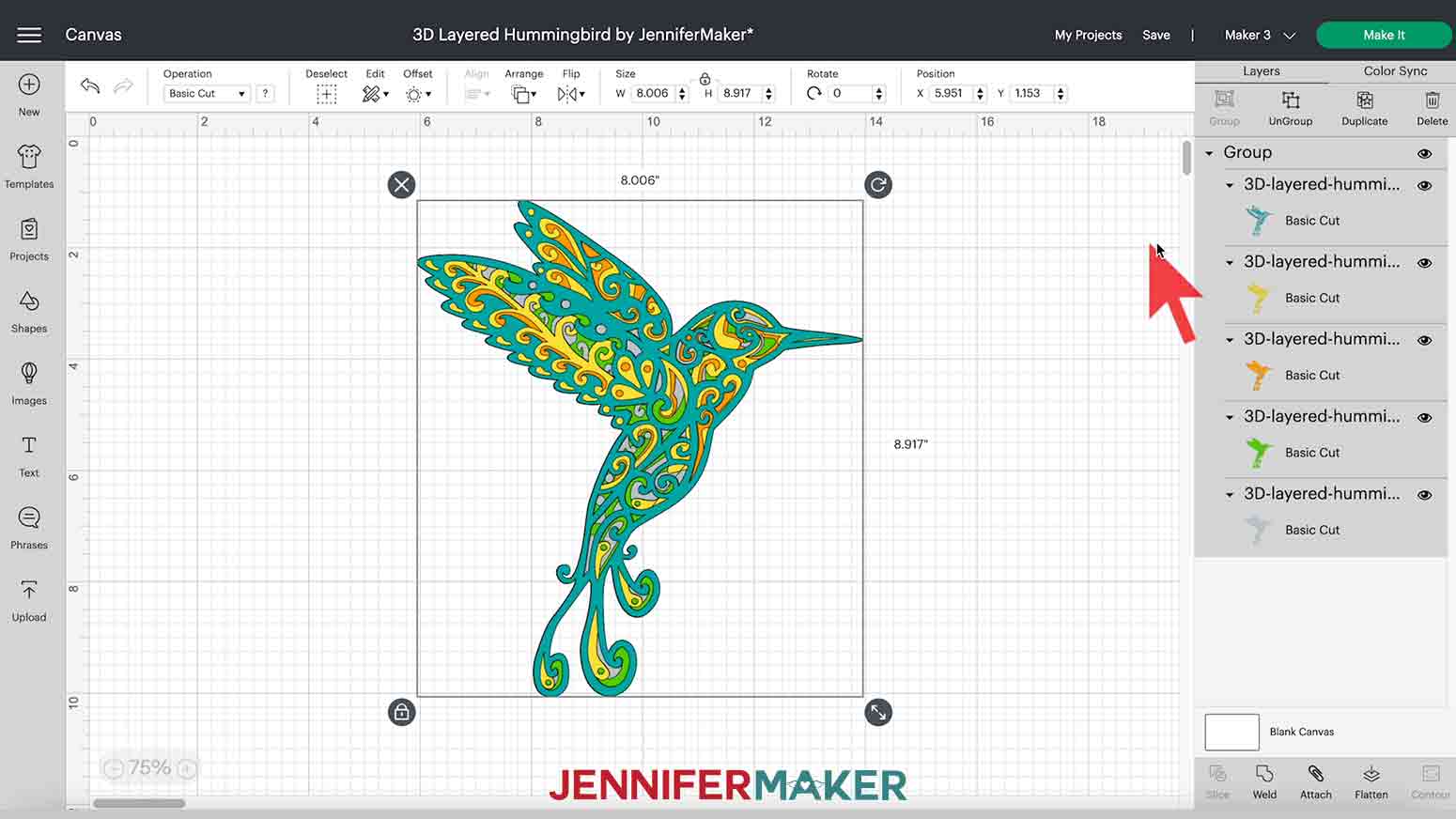Click the delete handle on selection
The image size is (1456, 819).
pos(401,184)
